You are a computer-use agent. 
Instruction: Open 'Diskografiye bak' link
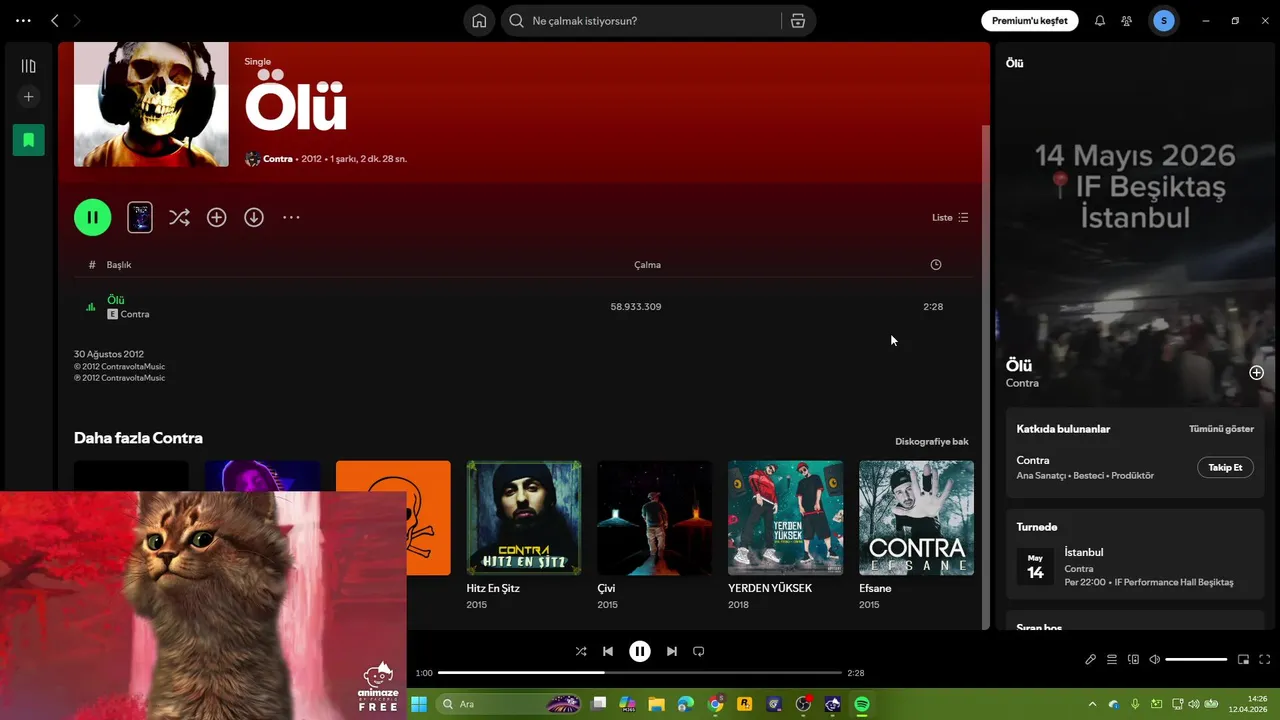coord(932,441)
